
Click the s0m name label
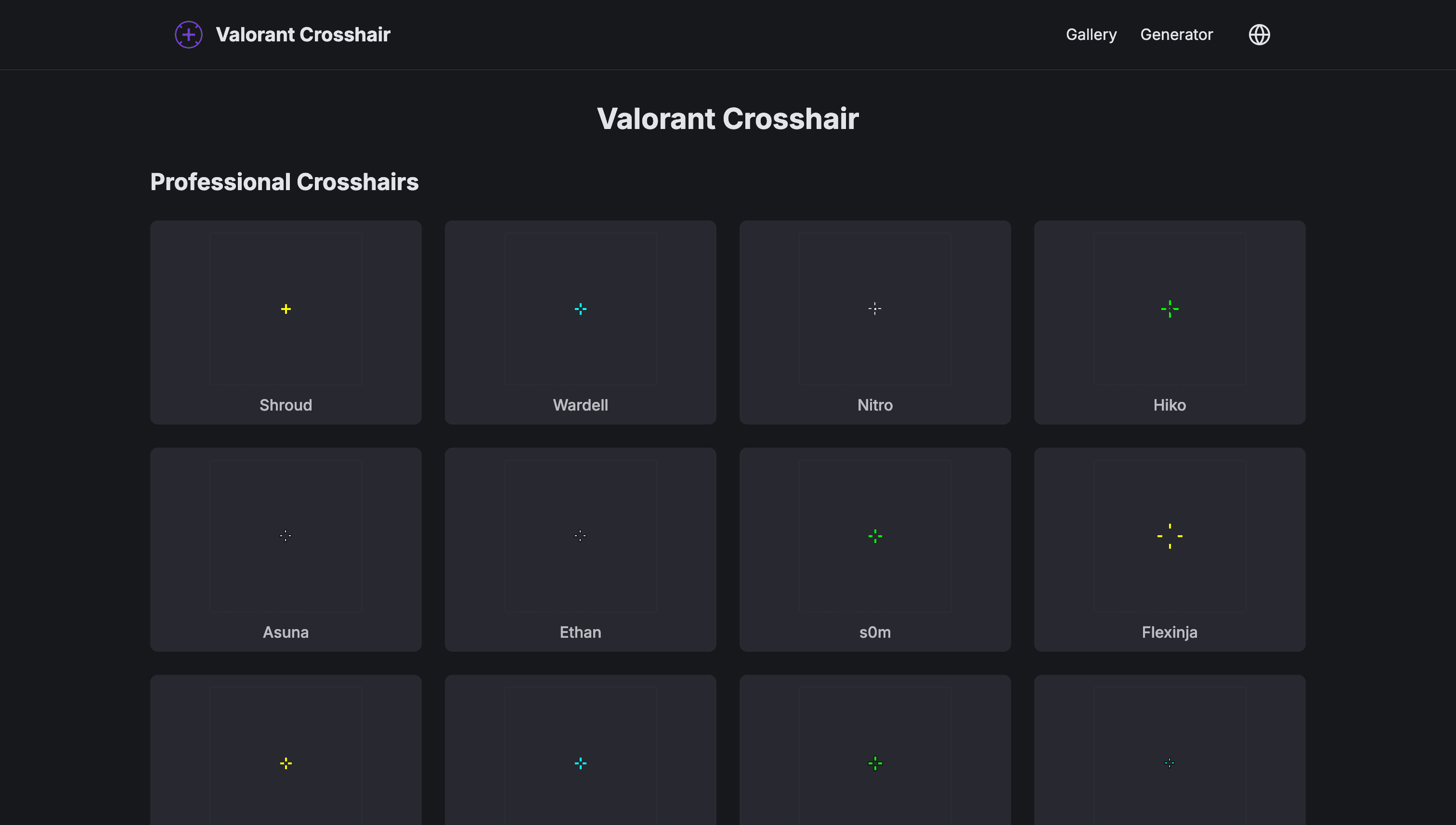point(875,632)
